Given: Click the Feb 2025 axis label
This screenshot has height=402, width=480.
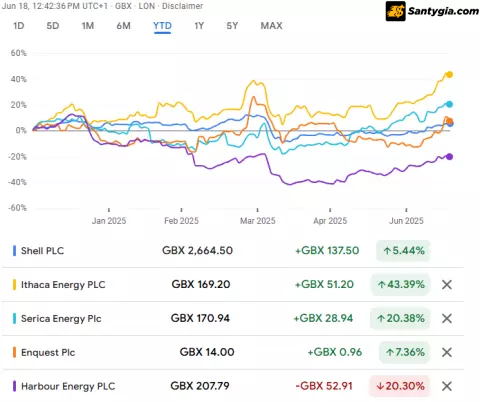Looking at the screenshot, I should 181,221.
